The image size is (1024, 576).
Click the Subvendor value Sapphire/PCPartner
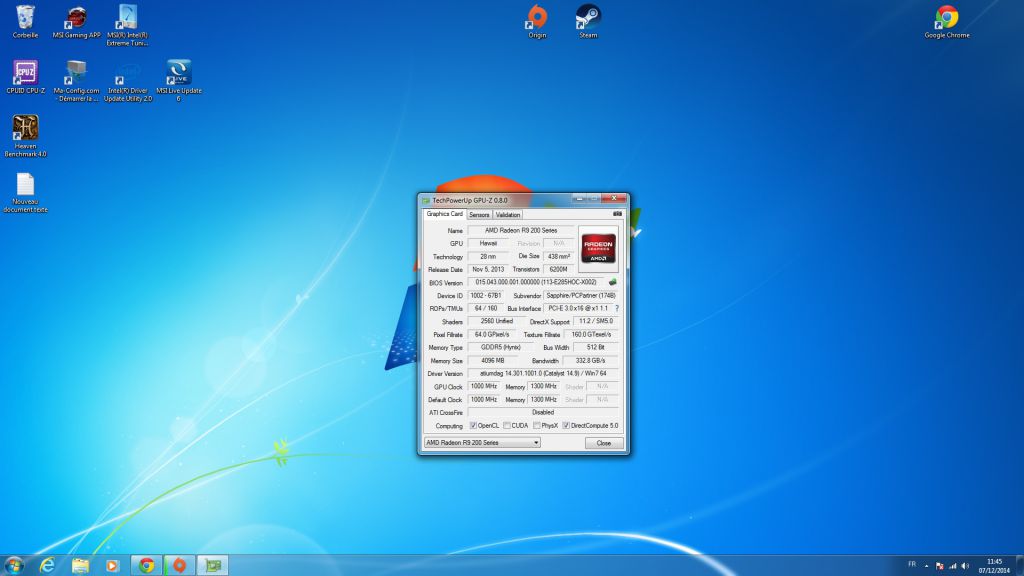coord(581,296)
